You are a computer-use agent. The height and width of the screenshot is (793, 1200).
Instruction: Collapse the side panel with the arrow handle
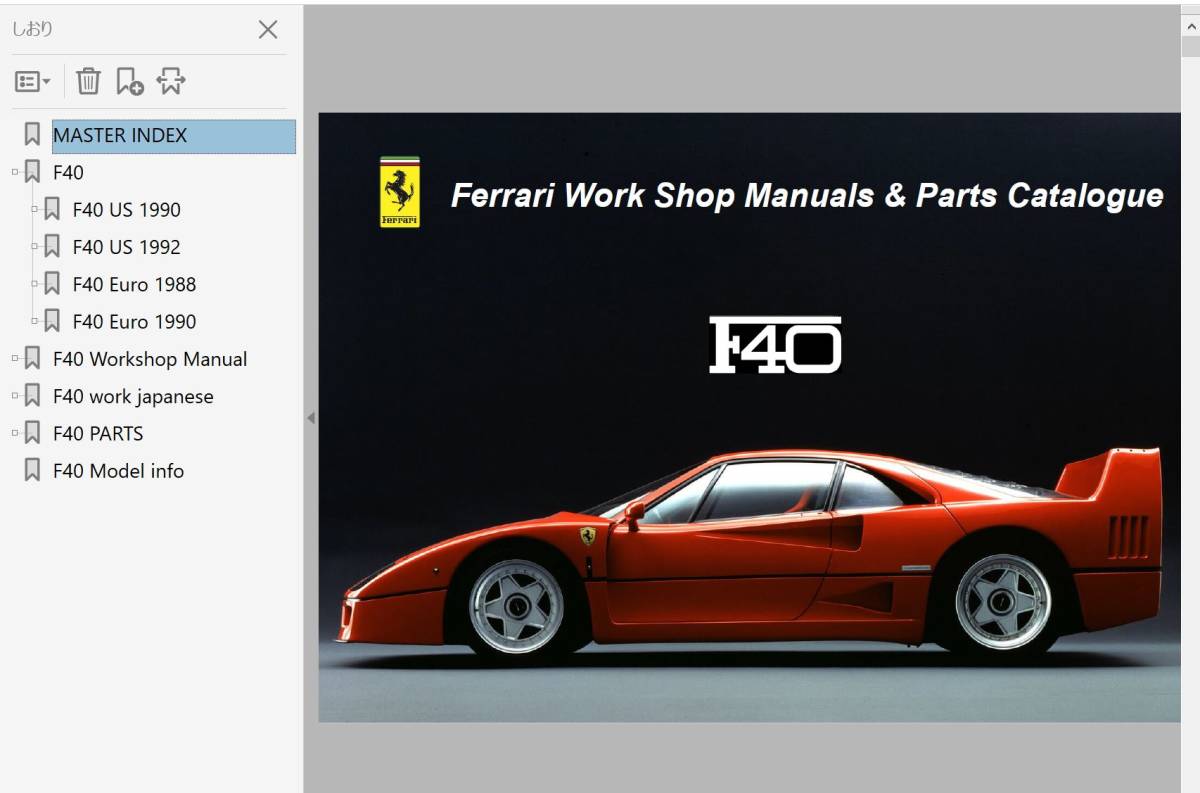[310, 418]
